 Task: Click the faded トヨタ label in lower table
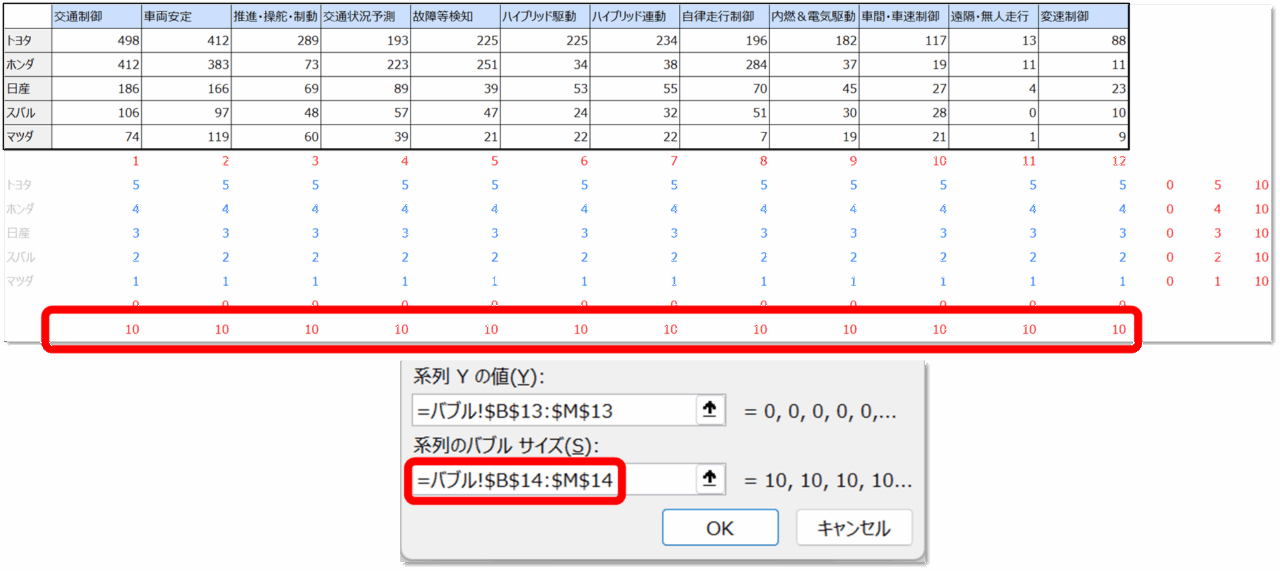19,185
